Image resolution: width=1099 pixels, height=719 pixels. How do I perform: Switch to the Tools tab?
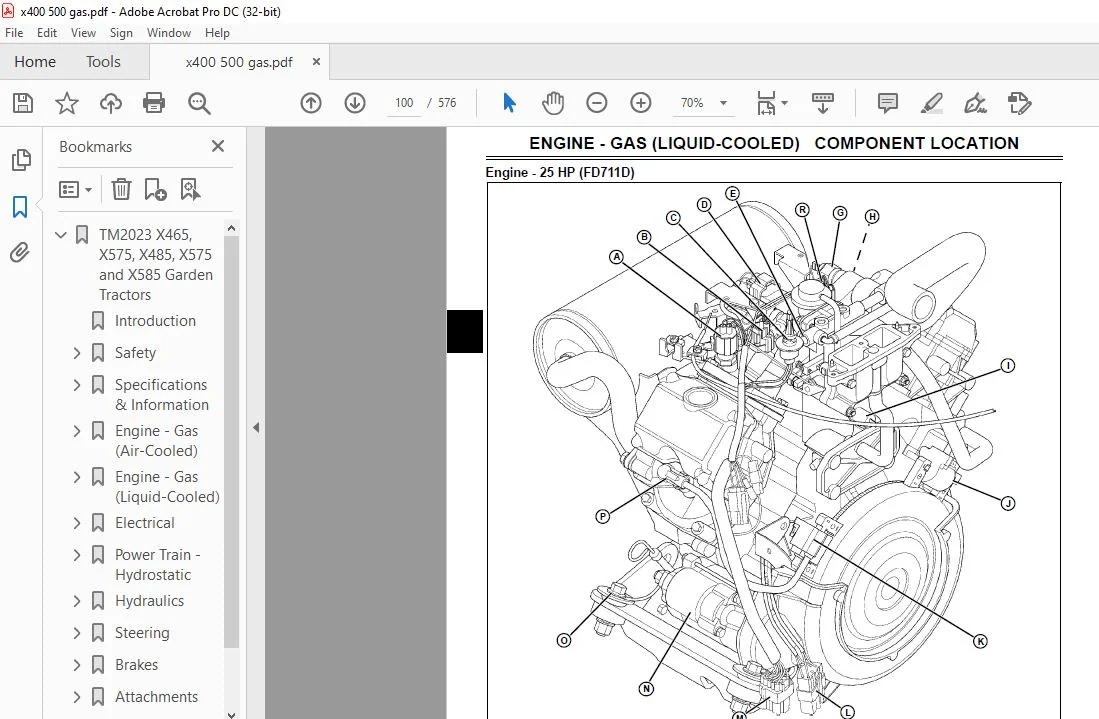pos(103,62)
